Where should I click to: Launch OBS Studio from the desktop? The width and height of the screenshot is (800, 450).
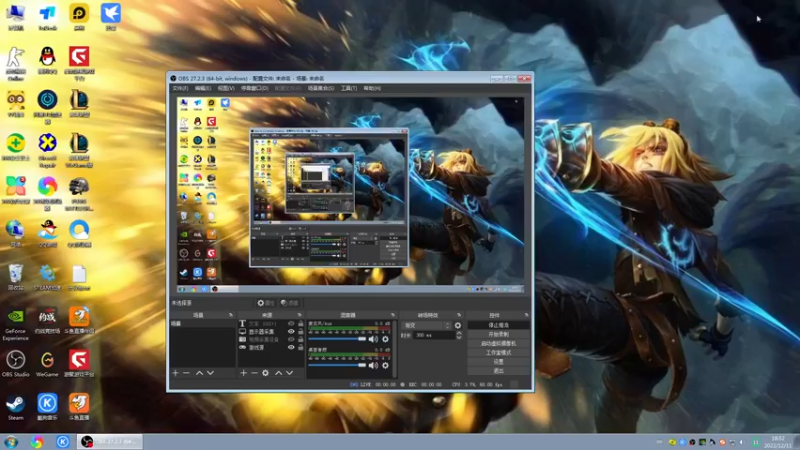[15, 363]
